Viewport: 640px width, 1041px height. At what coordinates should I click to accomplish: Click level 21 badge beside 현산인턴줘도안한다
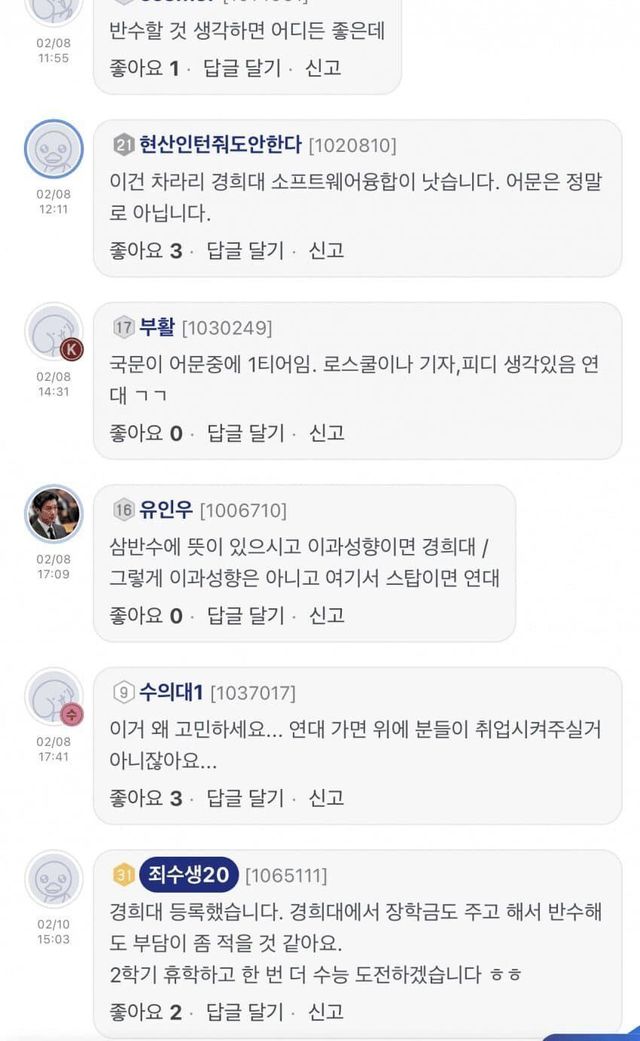[x=123, y=145]
